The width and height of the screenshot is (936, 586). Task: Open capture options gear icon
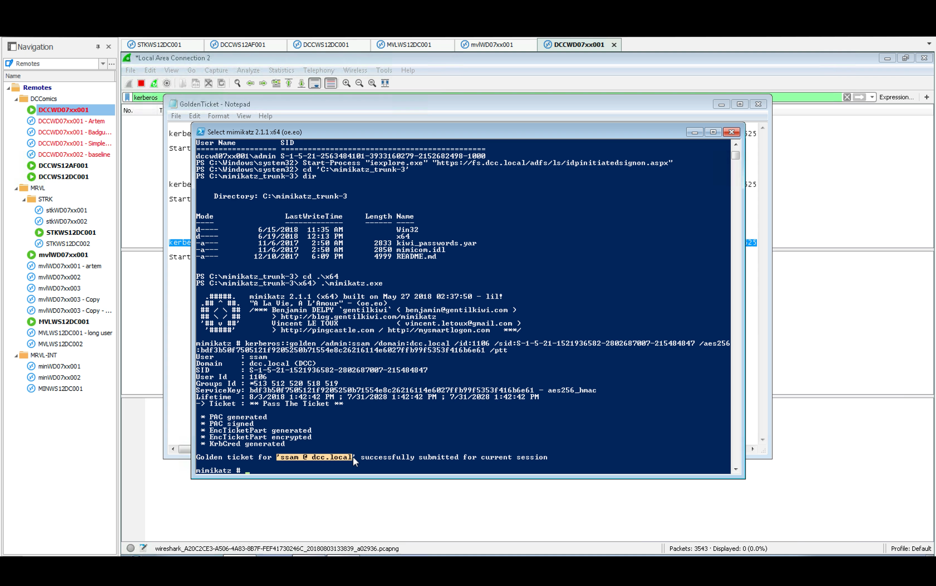[167, 84]
